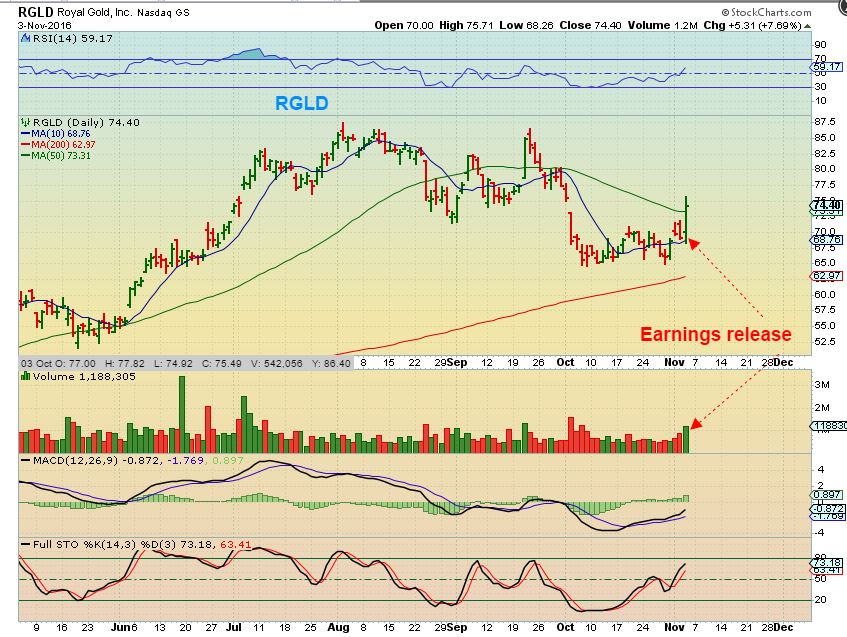Click the candlestick icon beside RGLD (Daily)
This screenshot has height=637, width=847.
(x=25, y=122)
